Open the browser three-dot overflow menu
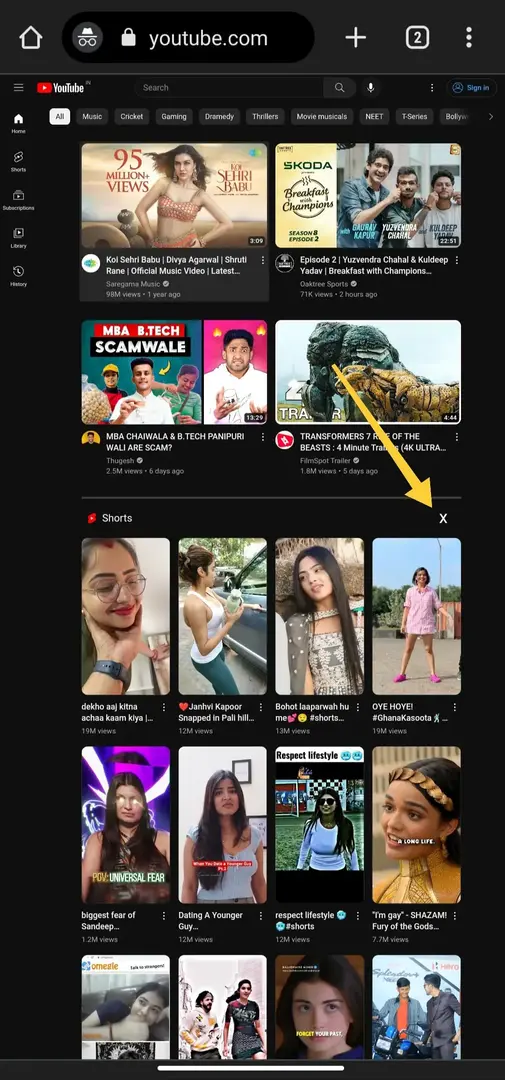The height and width of the screenshot is (1080, 505). coord(468,38)
